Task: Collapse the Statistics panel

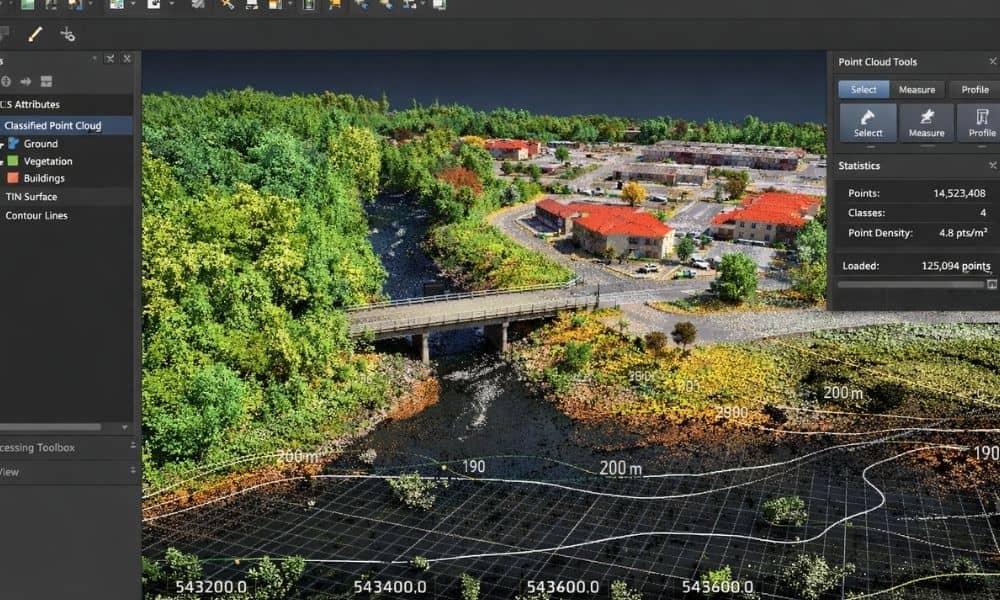Action: pyautogui.click(x=992, y=165)
